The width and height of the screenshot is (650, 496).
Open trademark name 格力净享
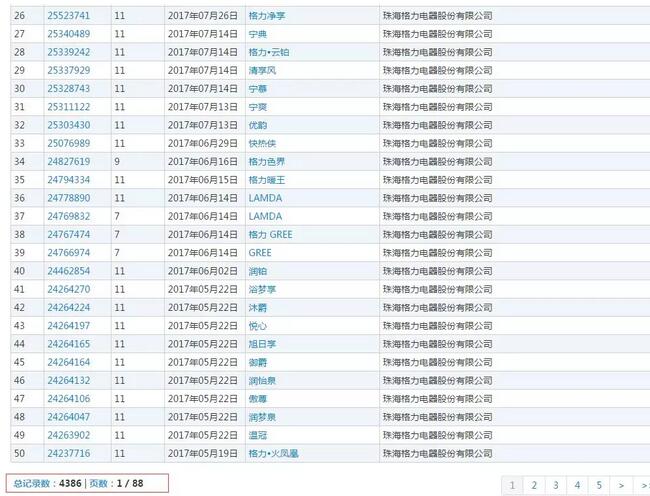click(x=267, y=16)
